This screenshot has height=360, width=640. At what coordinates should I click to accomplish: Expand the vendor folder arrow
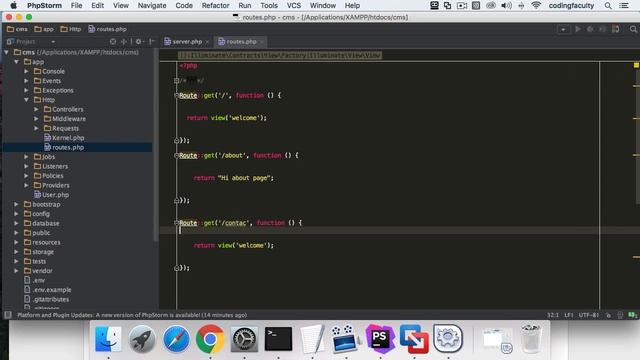[x=17, y=271]
